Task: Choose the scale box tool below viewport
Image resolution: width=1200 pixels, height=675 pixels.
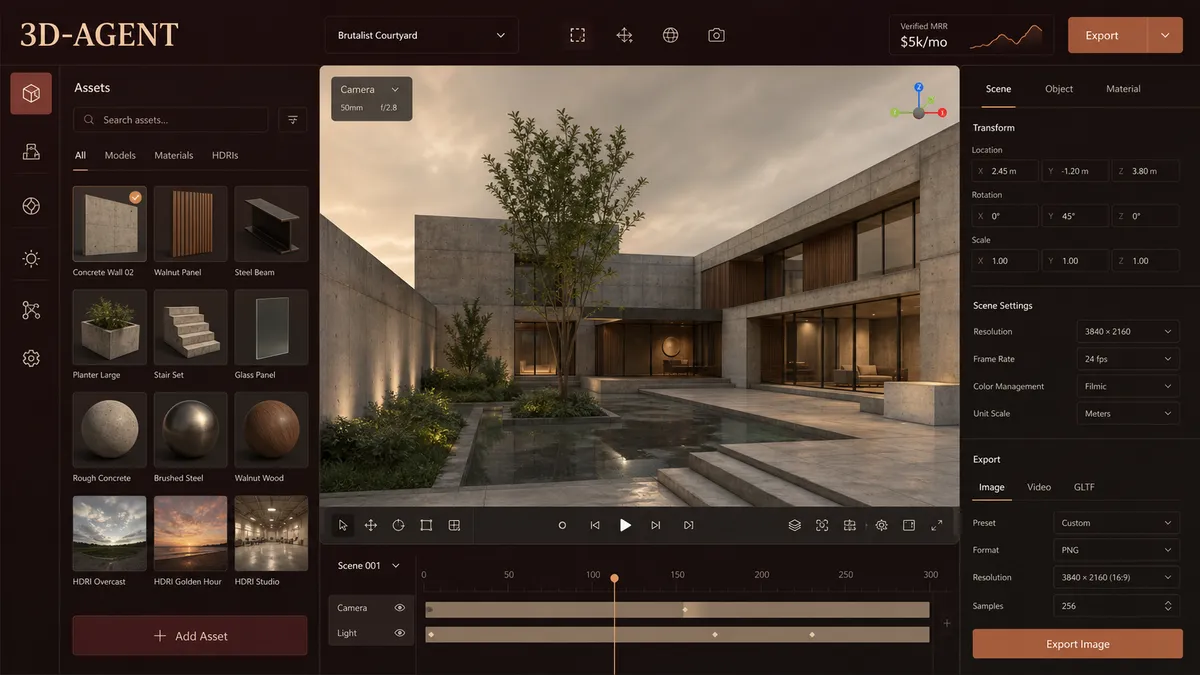Action: (426, 525)
